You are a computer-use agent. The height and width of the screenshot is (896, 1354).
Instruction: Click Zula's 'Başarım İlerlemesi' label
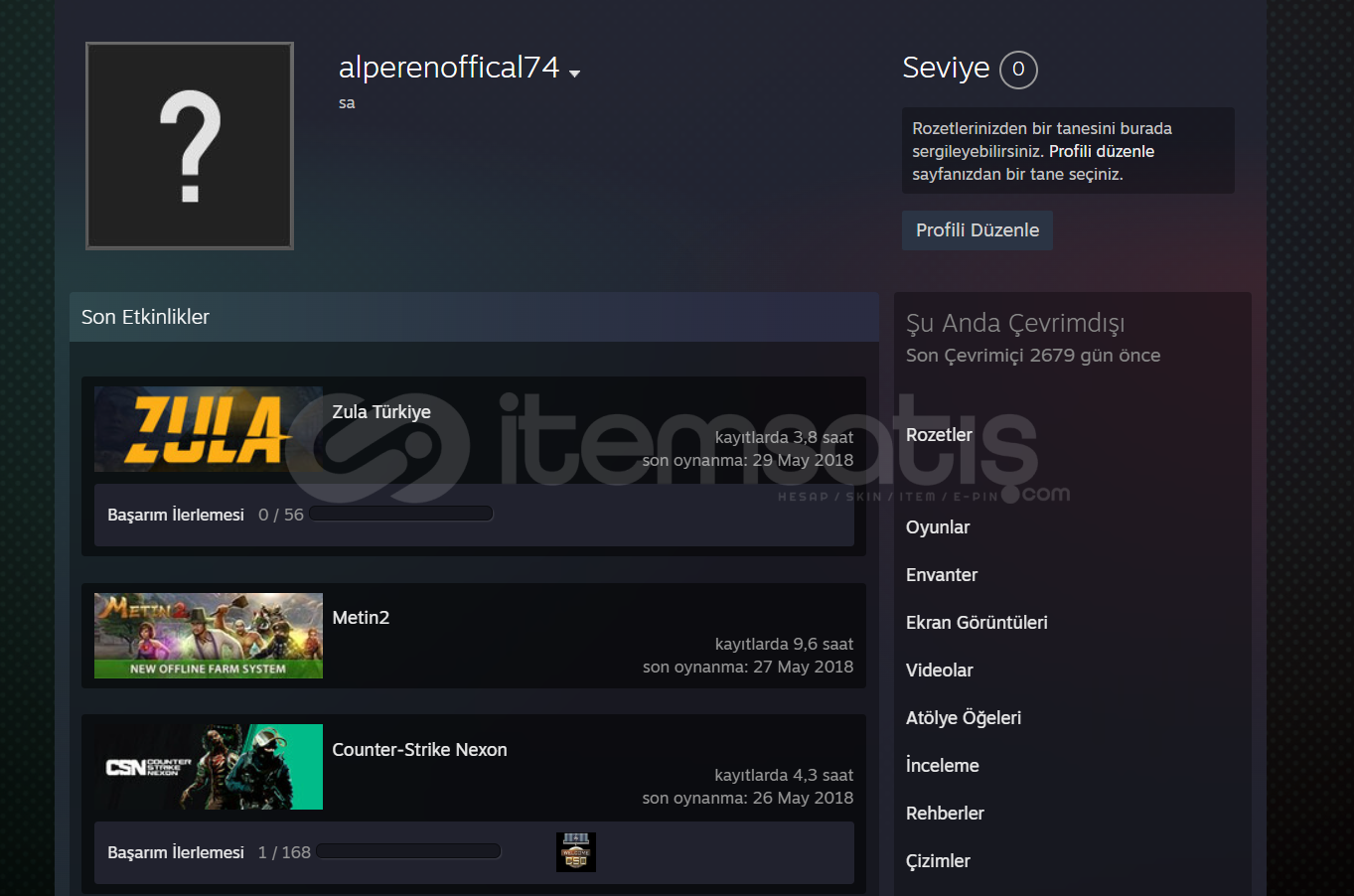point(176,515)
